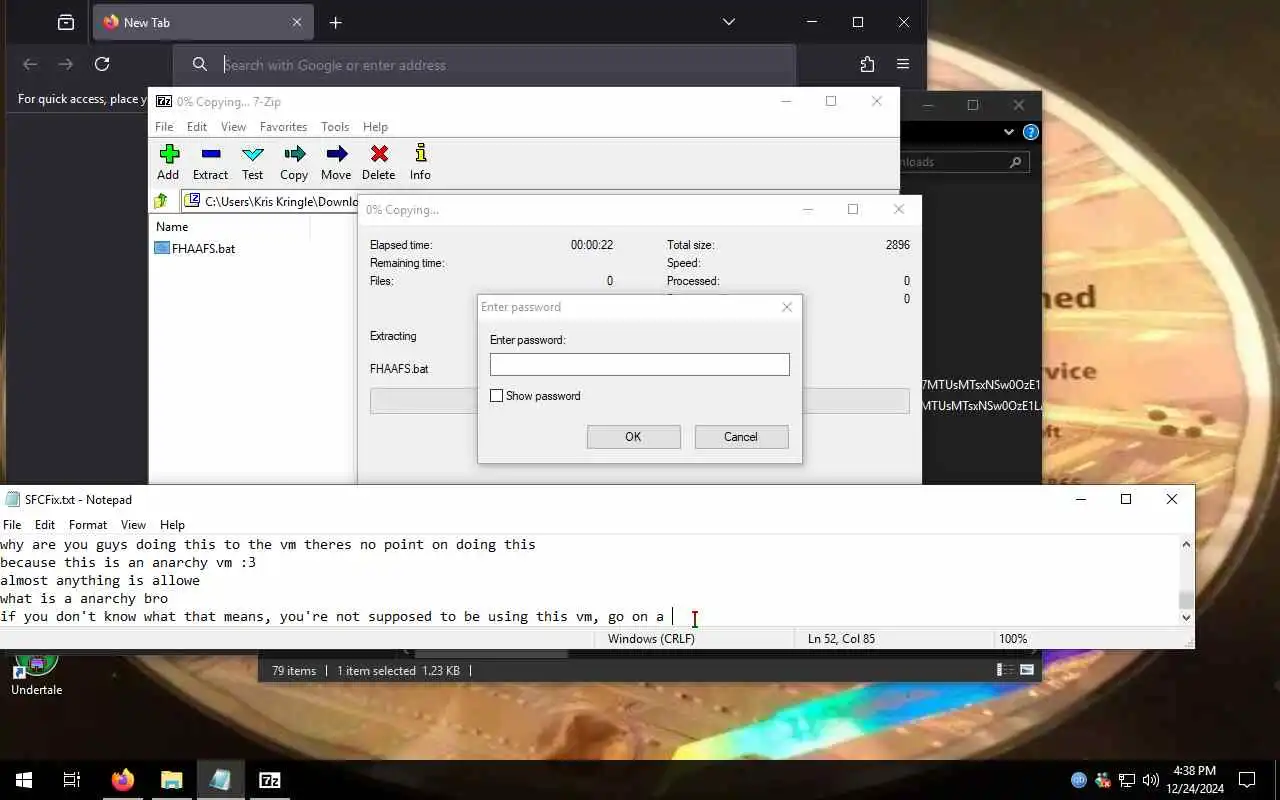Open Task View on the taskbar

coord(72,780)
